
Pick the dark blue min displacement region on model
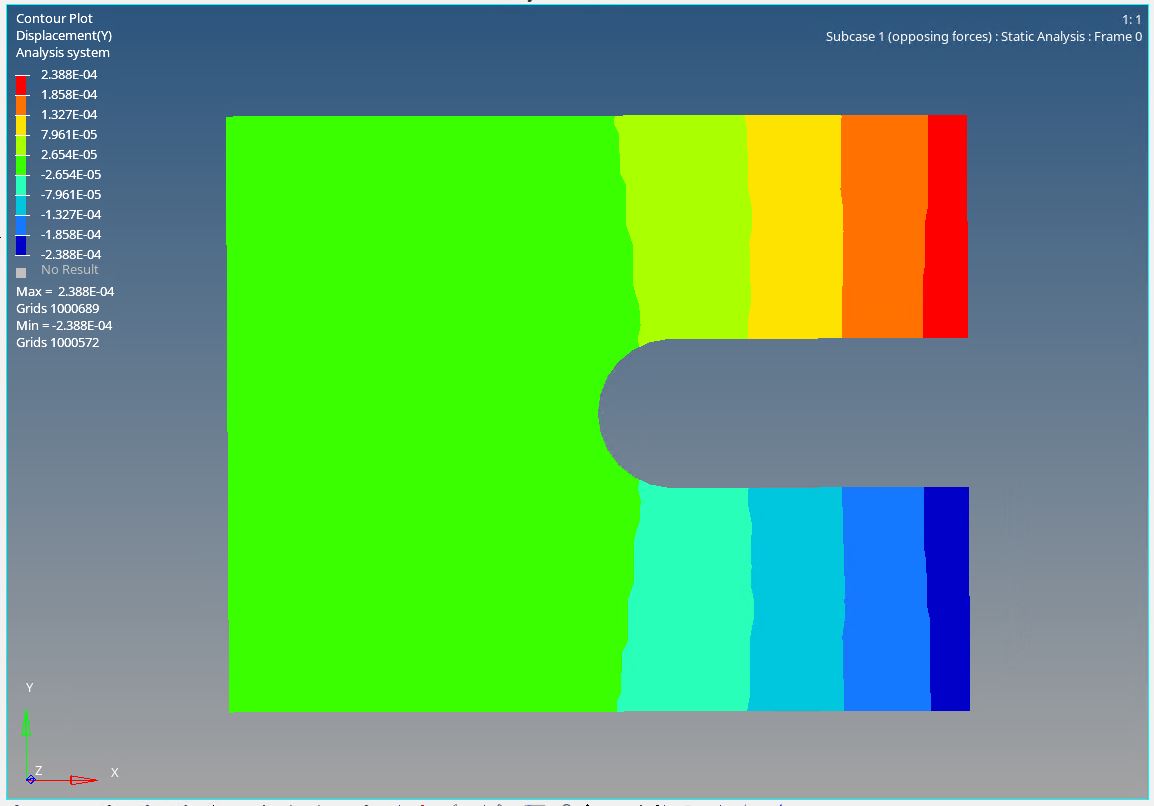(949, 600)
